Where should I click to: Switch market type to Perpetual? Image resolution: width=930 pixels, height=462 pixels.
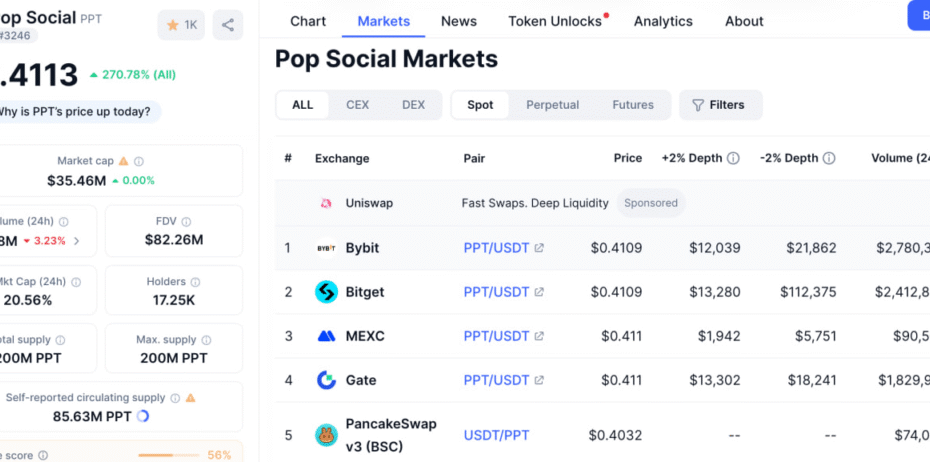click(x=552, y=105)
